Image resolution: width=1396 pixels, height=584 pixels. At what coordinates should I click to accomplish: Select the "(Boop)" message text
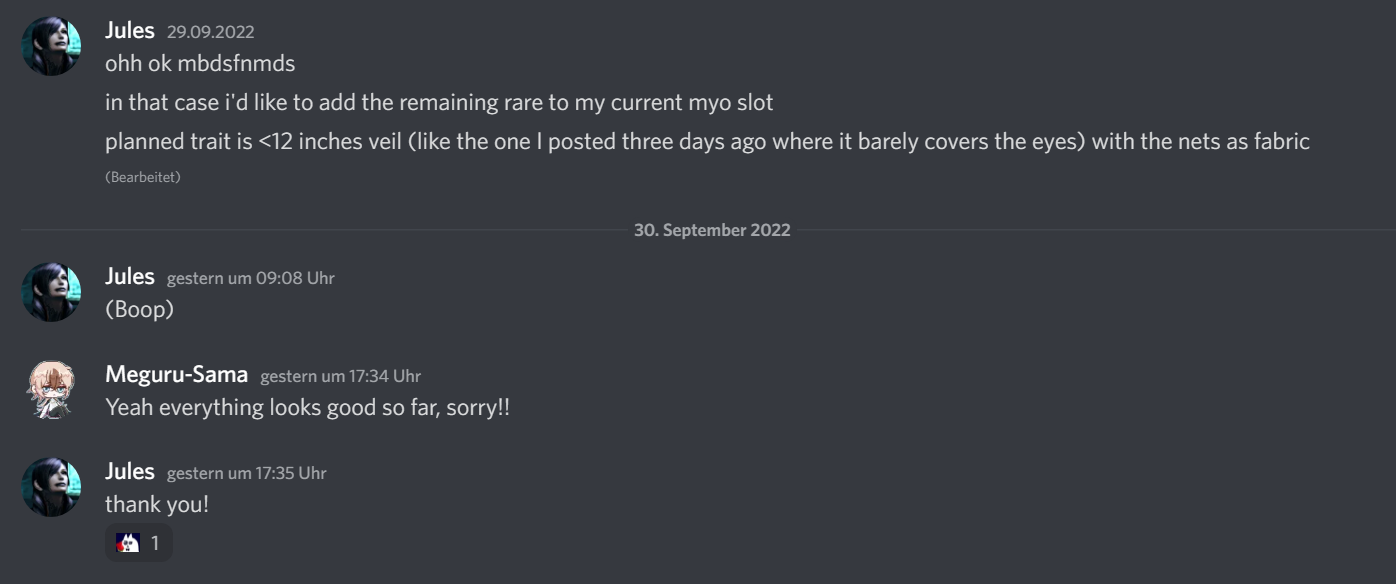tap(140, 309)
